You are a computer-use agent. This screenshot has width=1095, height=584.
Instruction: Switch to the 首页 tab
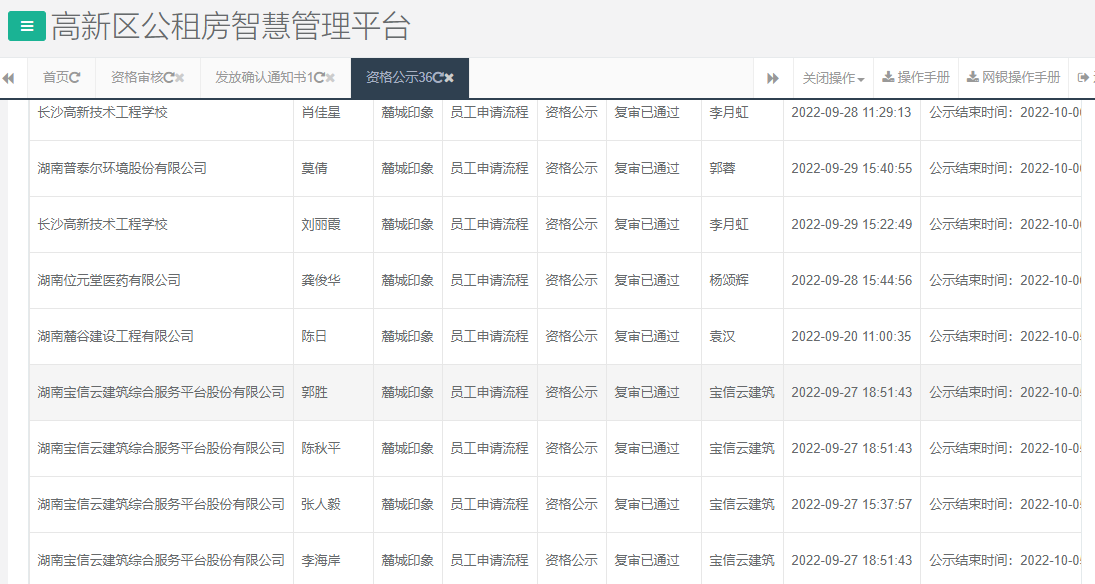[x=58, y=77]
